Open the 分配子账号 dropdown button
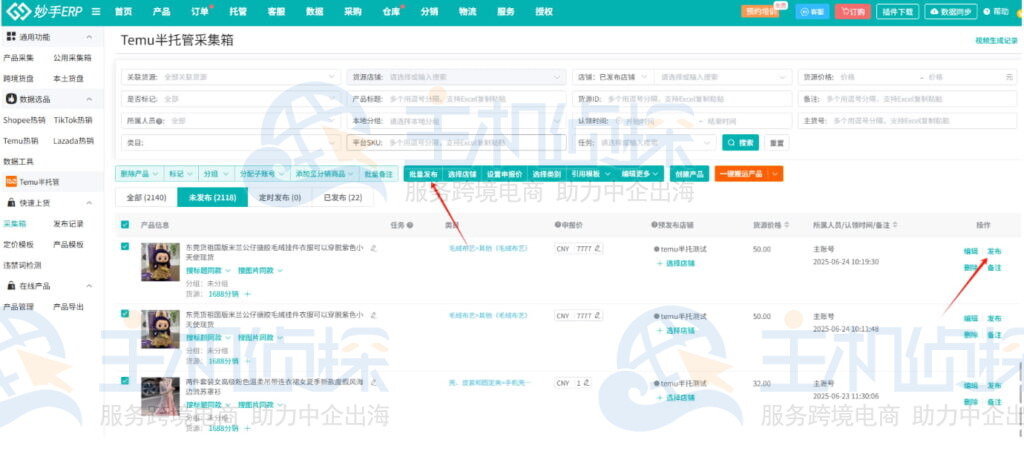The height and width of the screenshot is (451, 1024). pyautogui.click(x=263, y=174)
